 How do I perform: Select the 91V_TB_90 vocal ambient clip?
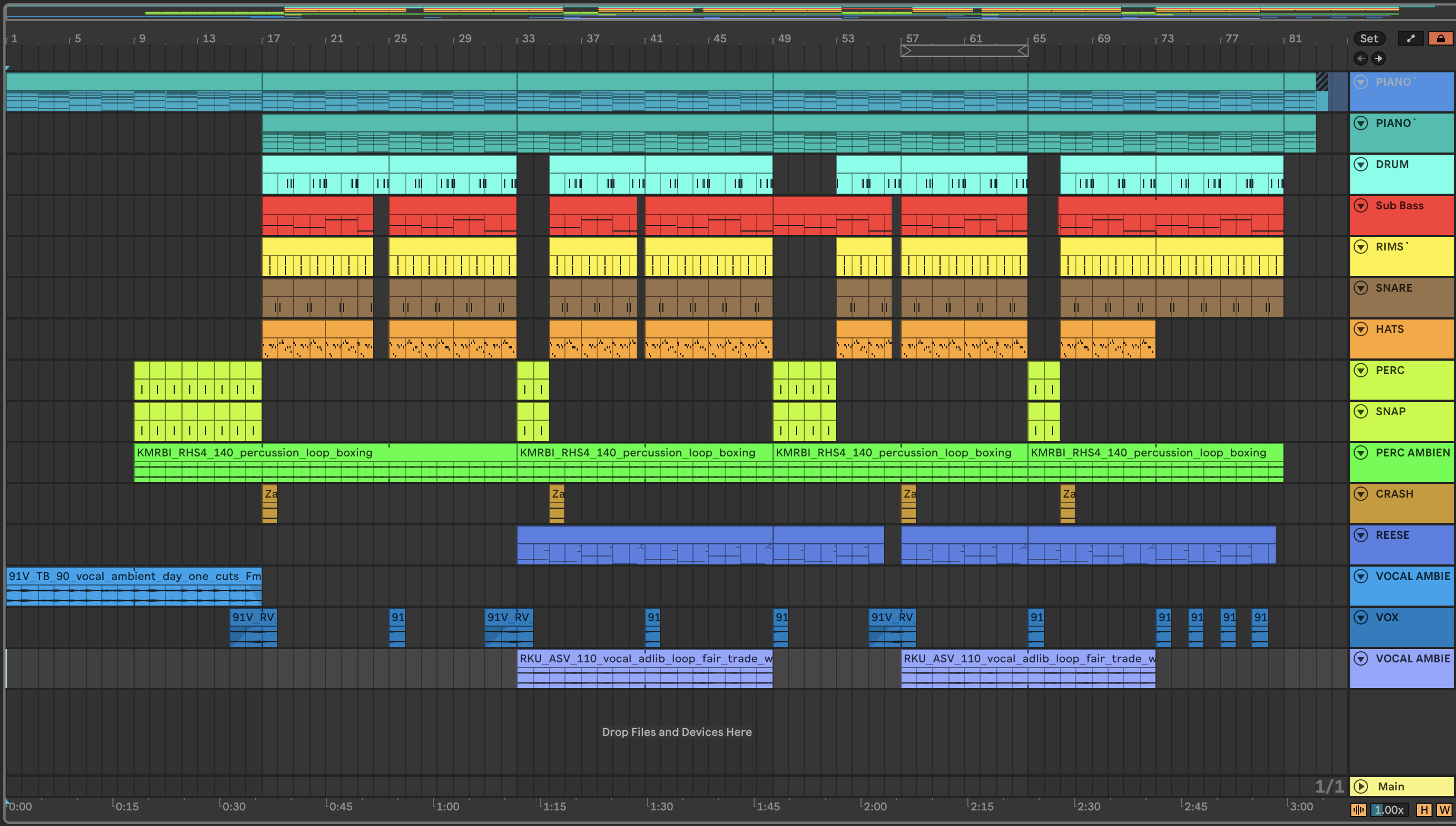coord(134,577)
